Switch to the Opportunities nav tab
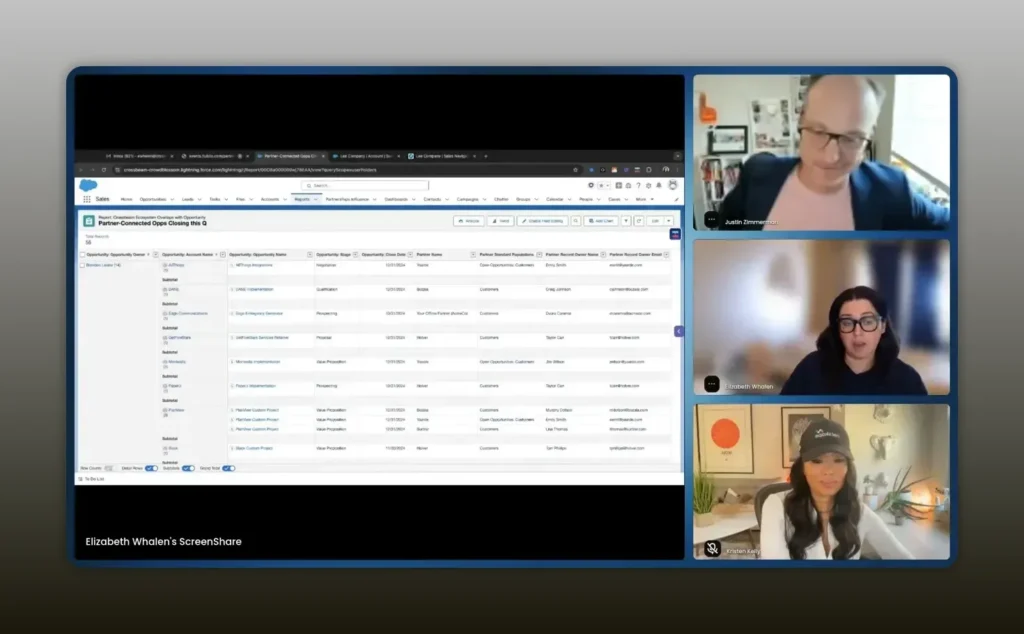The image size is (1024, 634). click(x=153, y=199)
